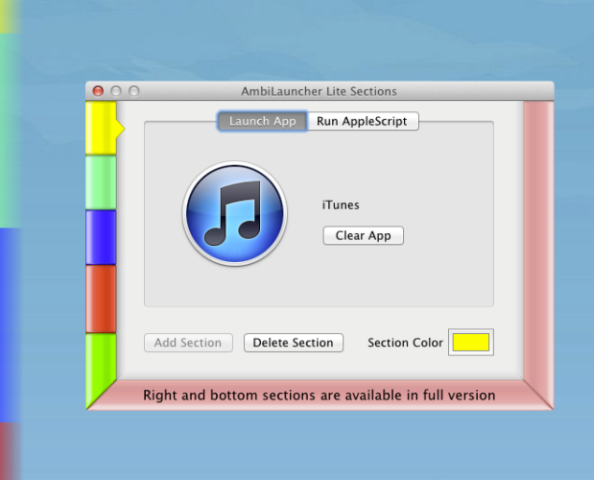This screenshot has height=480, width=594.
Task: Click the red launcher strip on desktop edge
Action: pos(9,451)
